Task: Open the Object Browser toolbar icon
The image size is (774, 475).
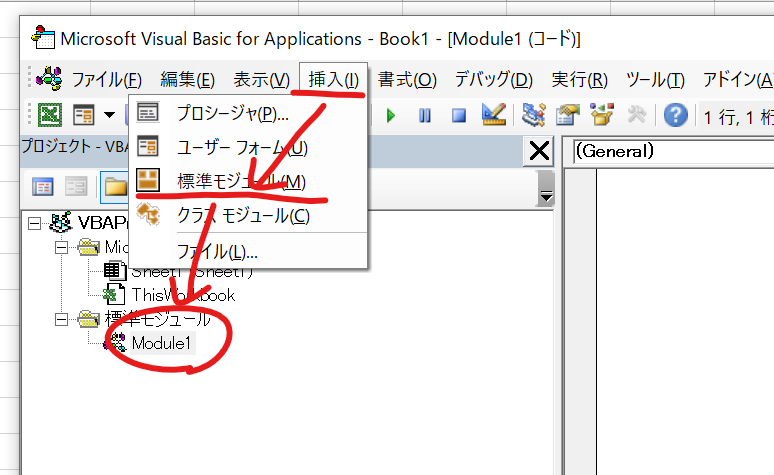Action: [x=601, y=115]
